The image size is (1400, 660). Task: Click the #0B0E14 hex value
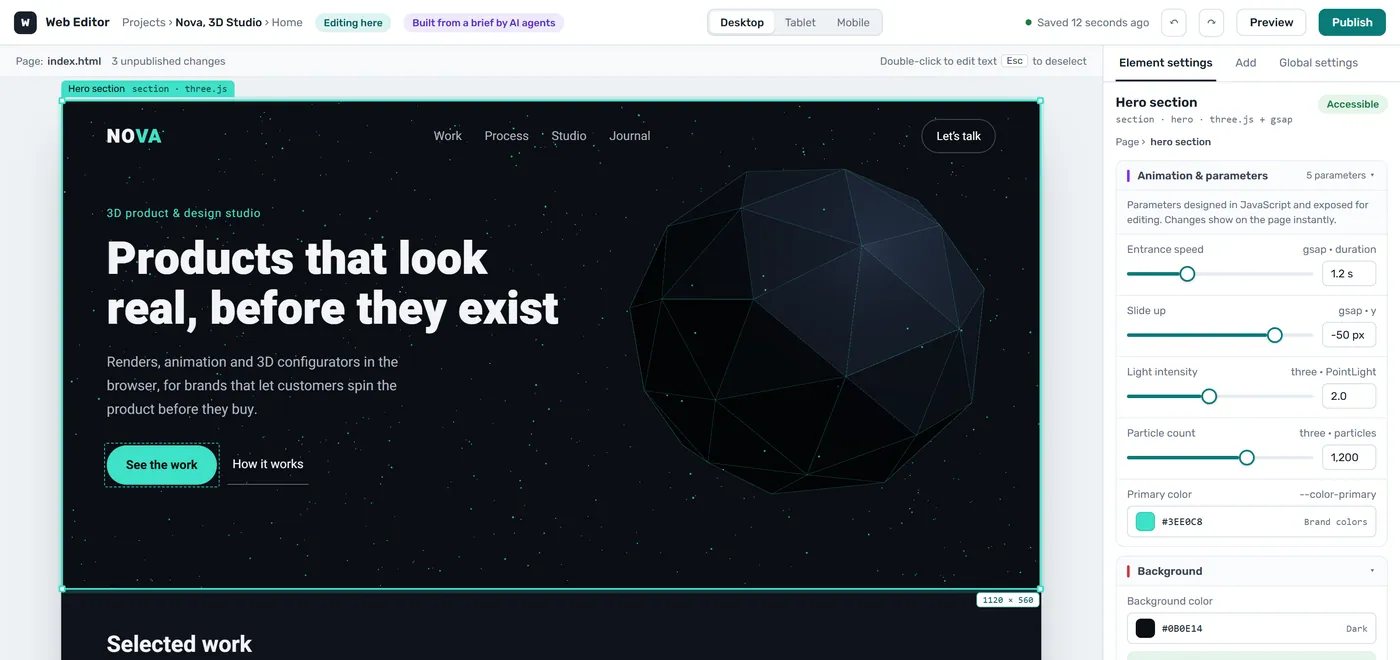(x=1182, y=629)
